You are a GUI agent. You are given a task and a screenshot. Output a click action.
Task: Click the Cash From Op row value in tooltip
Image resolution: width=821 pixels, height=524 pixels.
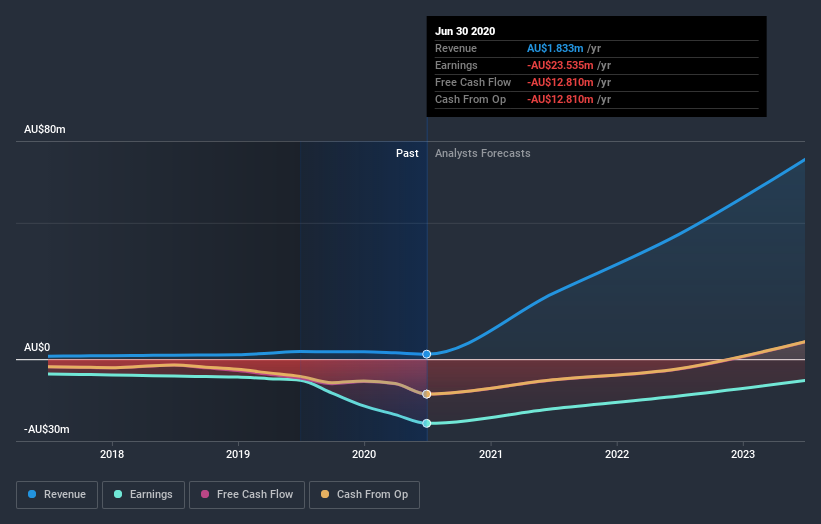560,99
